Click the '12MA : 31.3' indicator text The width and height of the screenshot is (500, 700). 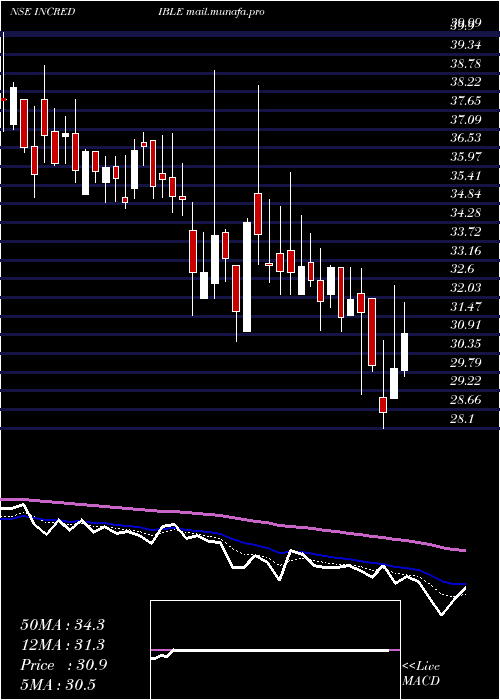62,645
